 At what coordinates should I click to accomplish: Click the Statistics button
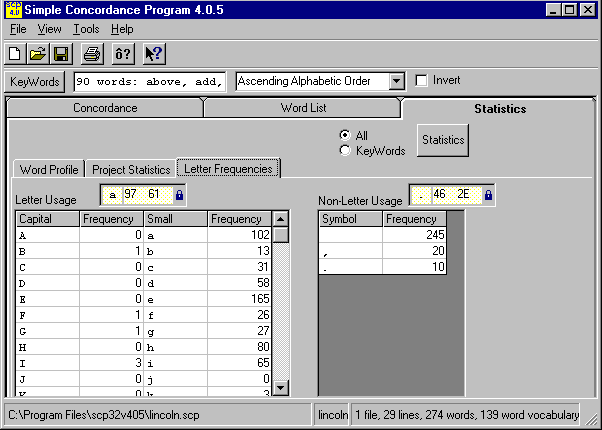(x=443, y=141)
